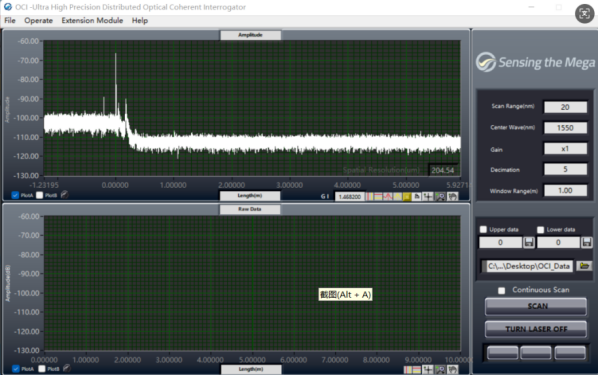Click the Decimation field showing 5

coord(565,169)
